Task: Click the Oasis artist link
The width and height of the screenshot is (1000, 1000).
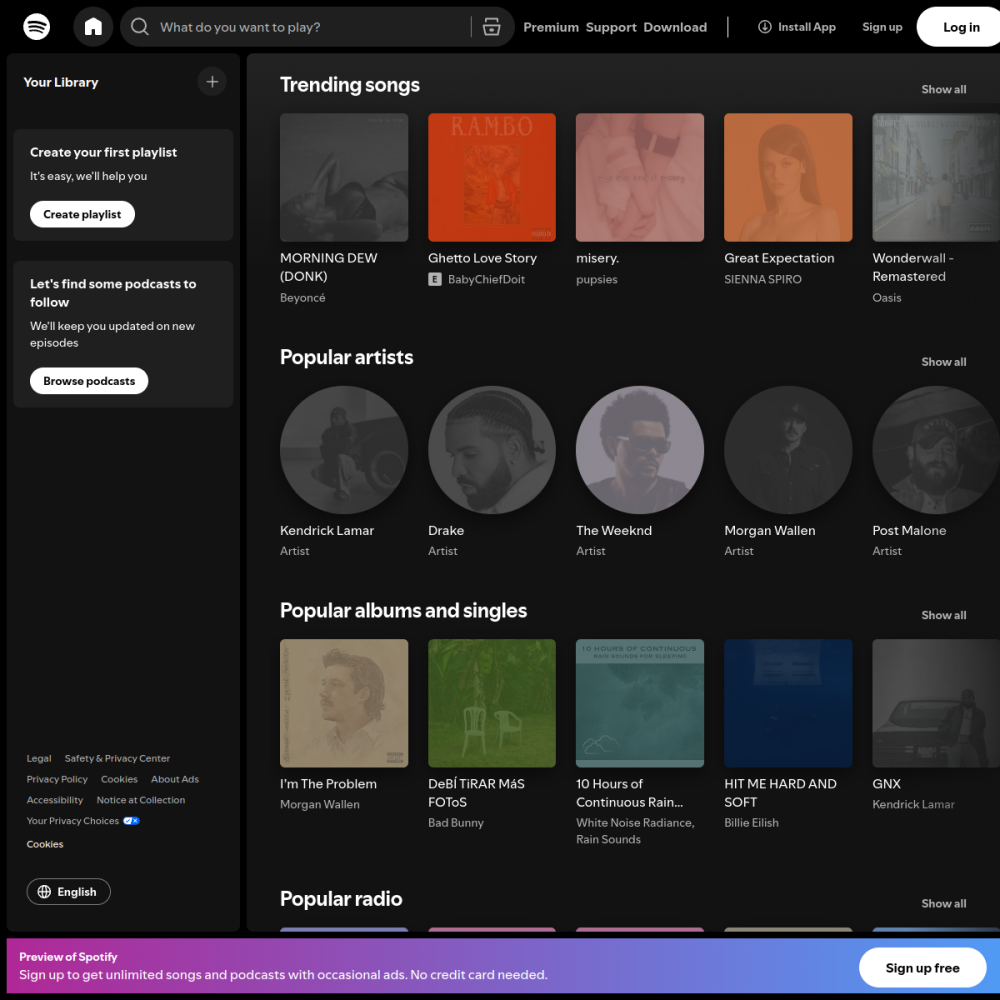Action: point(886,298)
